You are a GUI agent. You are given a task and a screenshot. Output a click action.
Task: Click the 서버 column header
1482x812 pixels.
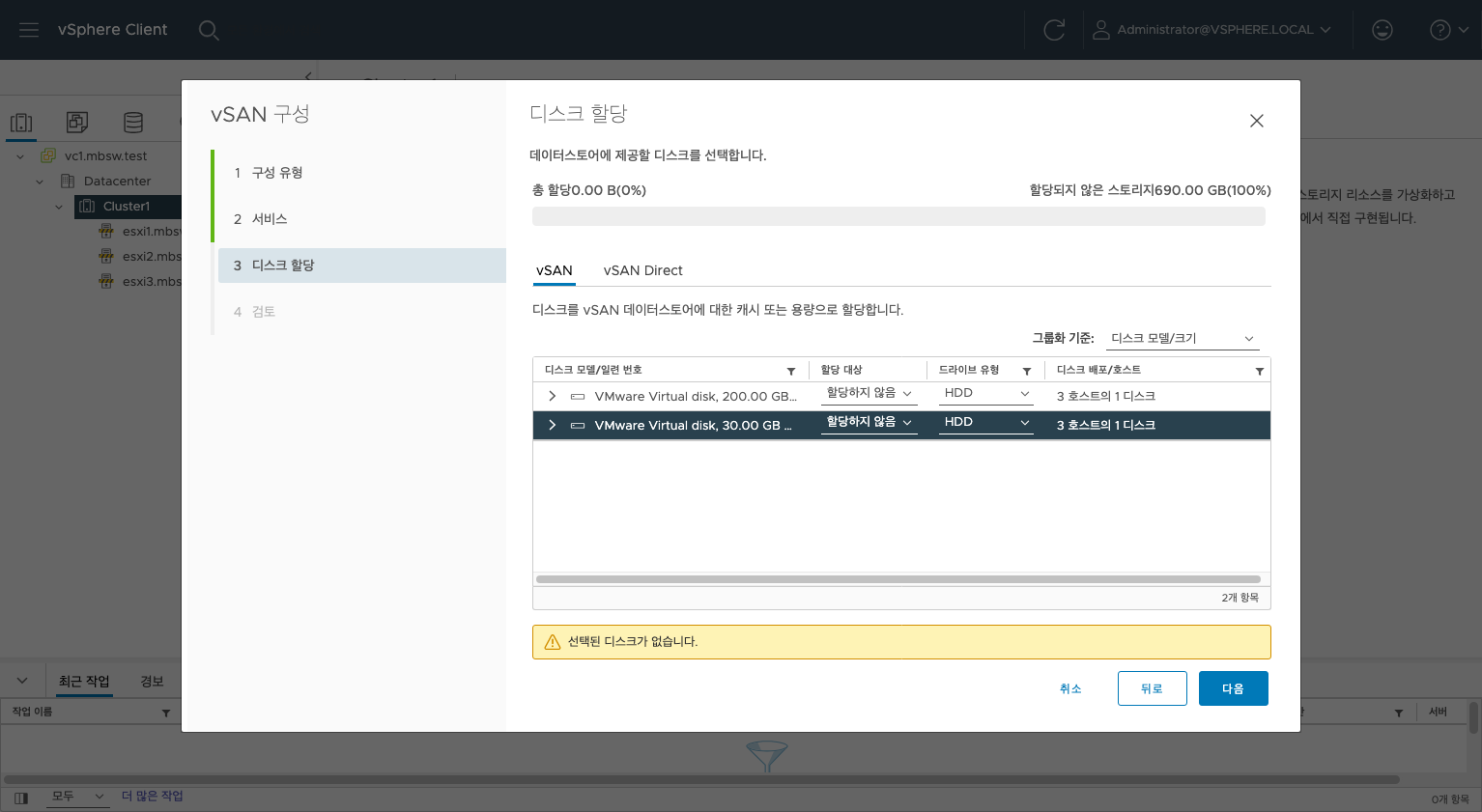pos(1439,712)
